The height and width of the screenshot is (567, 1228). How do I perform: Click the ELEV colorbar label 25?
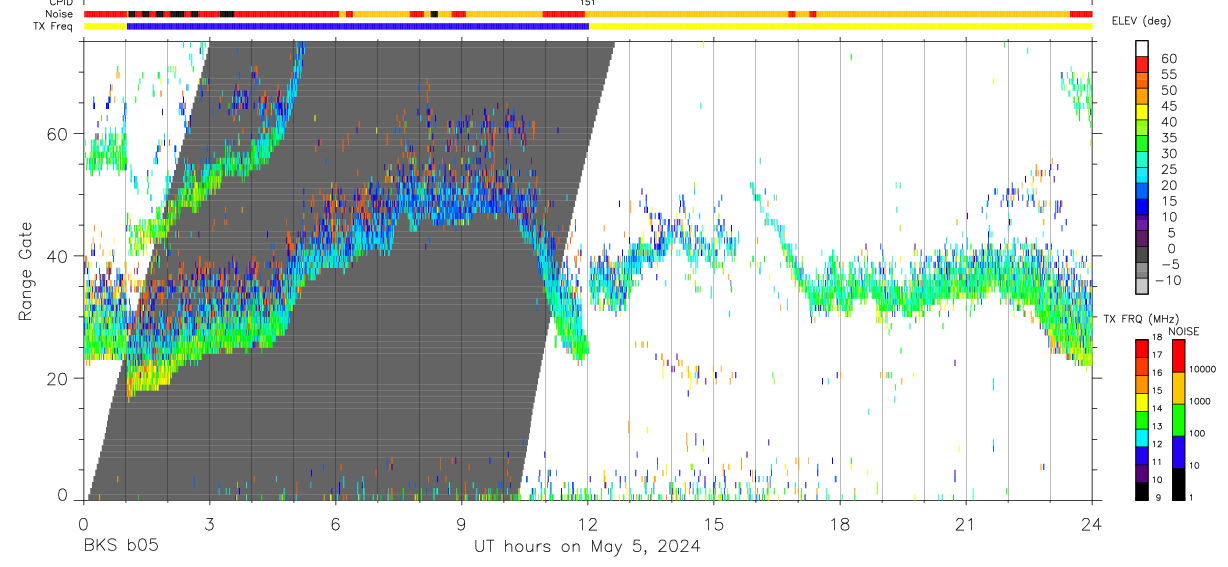tap(1169, 170)
